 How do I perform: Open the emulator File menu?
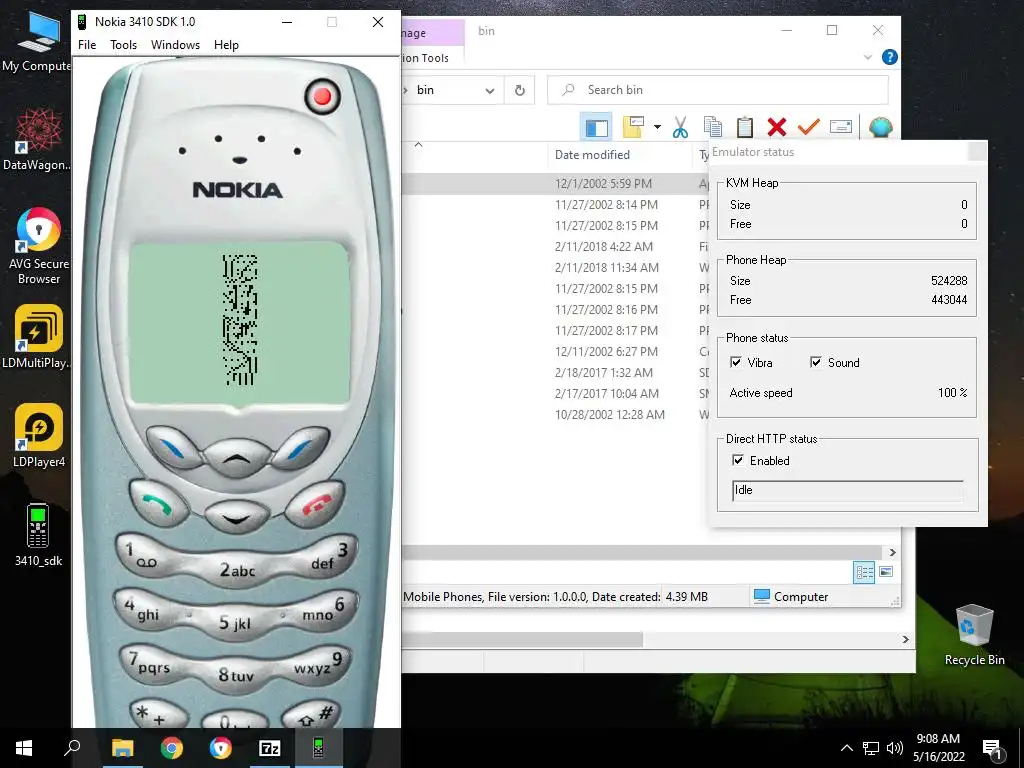[x=87, y=44]
